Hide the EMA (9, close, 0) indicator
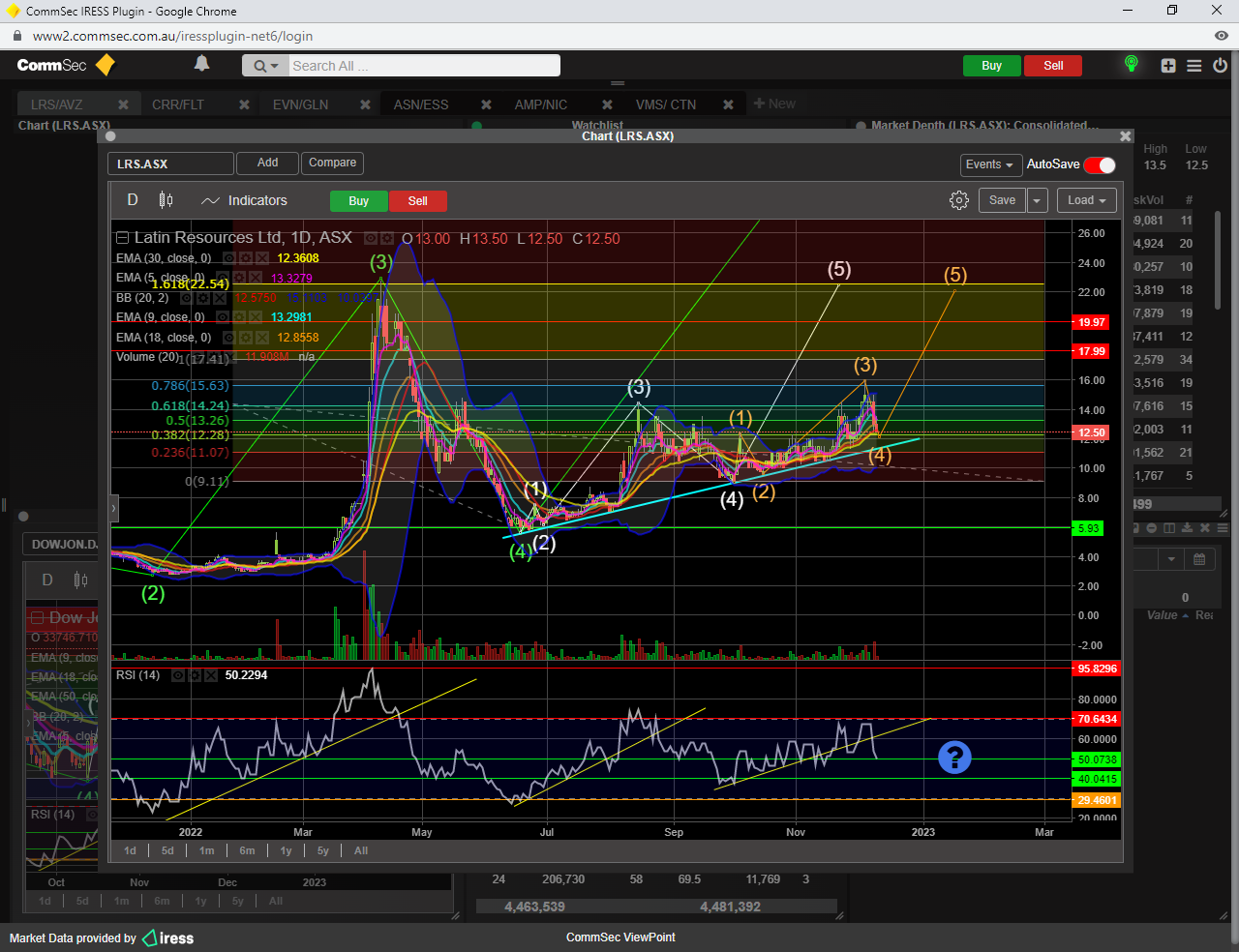 pyautogui.click(x=223, y=317)
